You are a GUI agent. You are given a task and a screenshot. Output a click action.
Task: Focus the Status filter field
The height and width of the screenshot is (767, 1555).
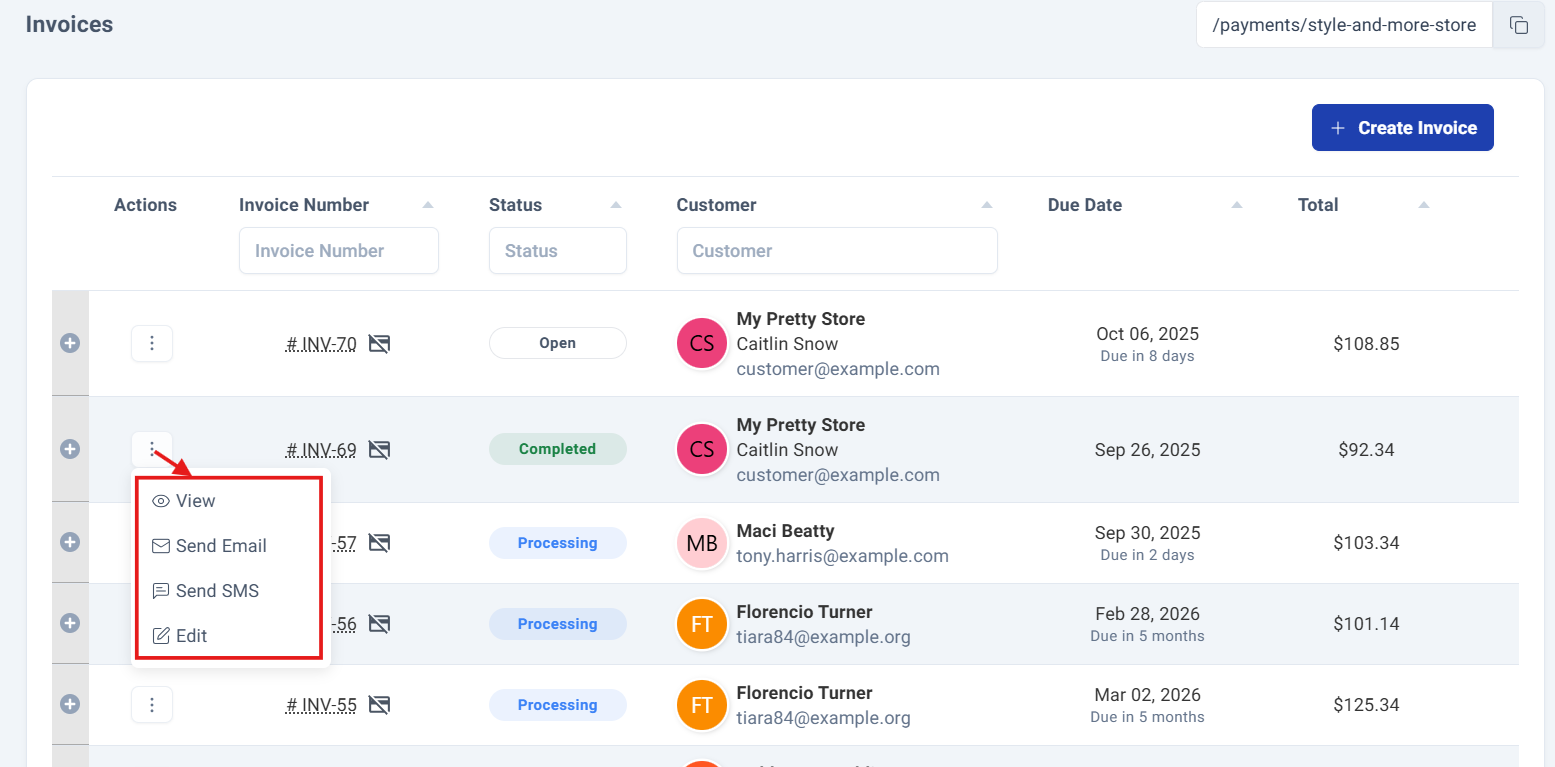[557, 251]
